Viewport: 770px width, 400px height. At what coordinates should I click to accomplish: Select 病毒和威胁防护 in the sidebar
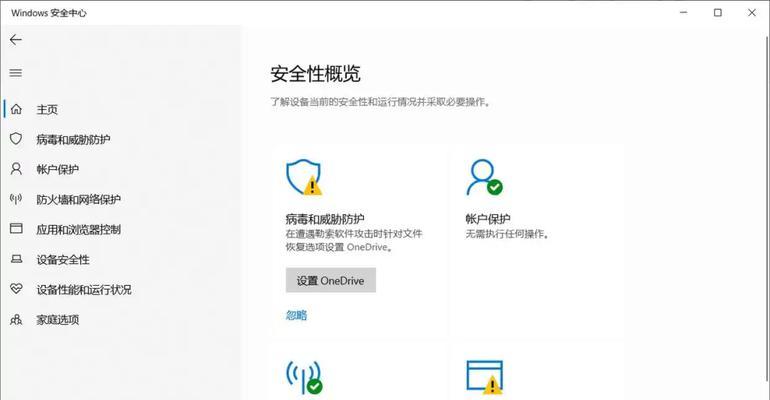click(x=73, y=139)
